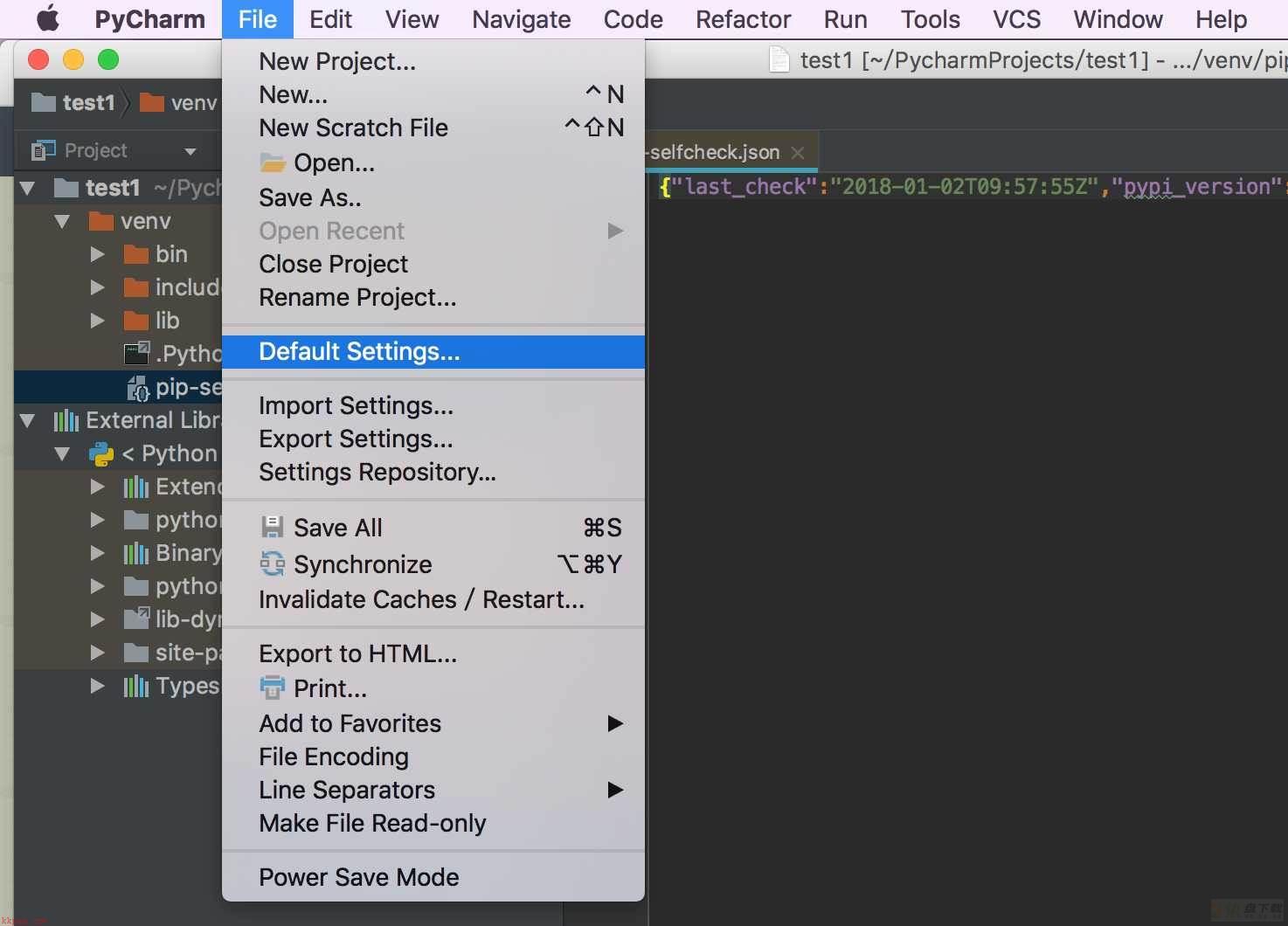The height and width of the screenshot is (926, 1288).
Task: Open the Project view dropdown arrow
Action: click(190, 151)
